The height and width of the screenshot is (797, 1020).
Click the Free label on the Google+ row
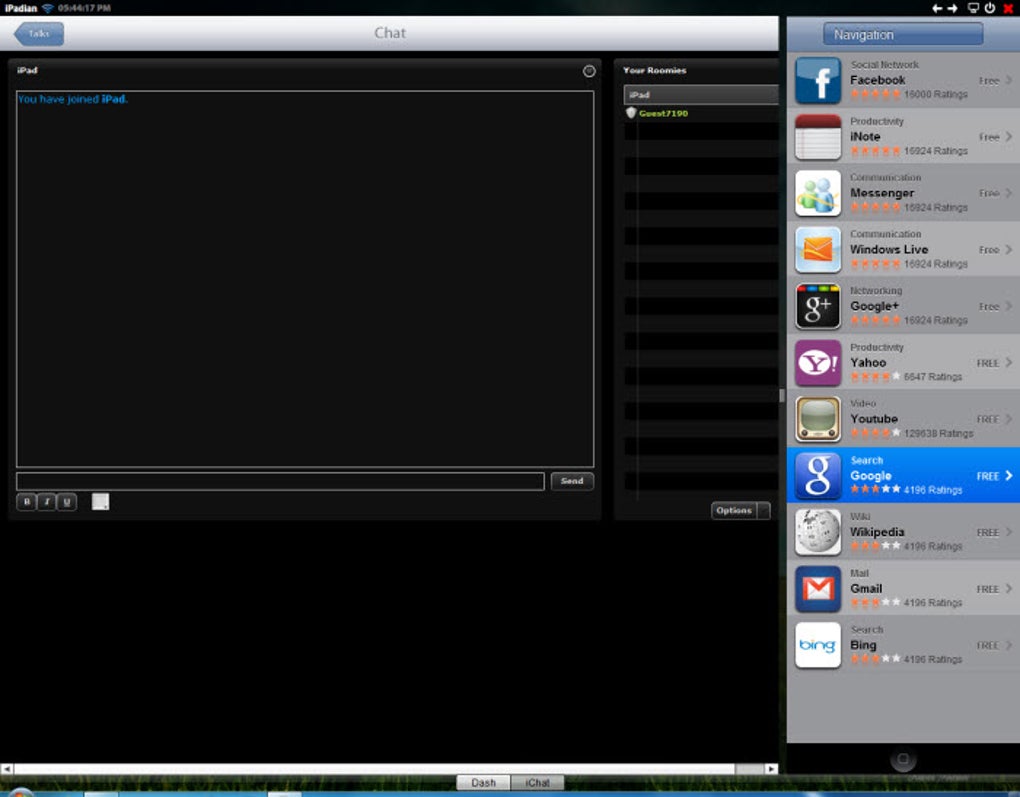coord(989,306)
